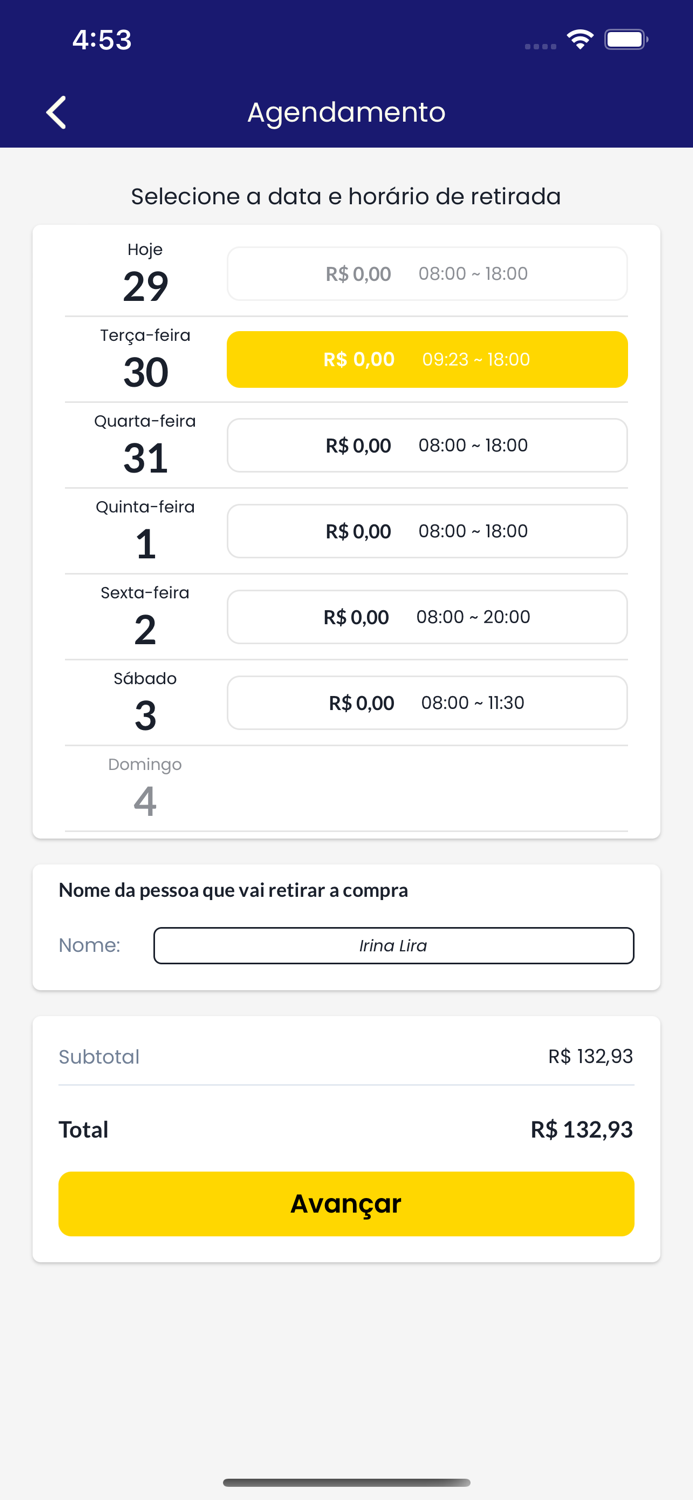
Task: Tap the battery indicator icon
Action: [626, 40]
